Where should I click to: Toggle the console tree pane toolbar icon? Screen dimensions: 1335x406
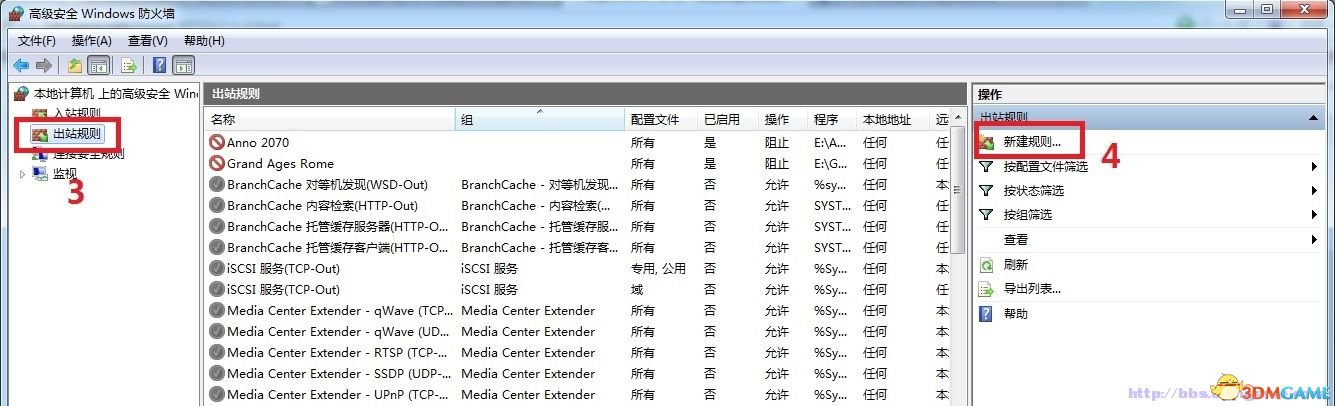point(98,65)
